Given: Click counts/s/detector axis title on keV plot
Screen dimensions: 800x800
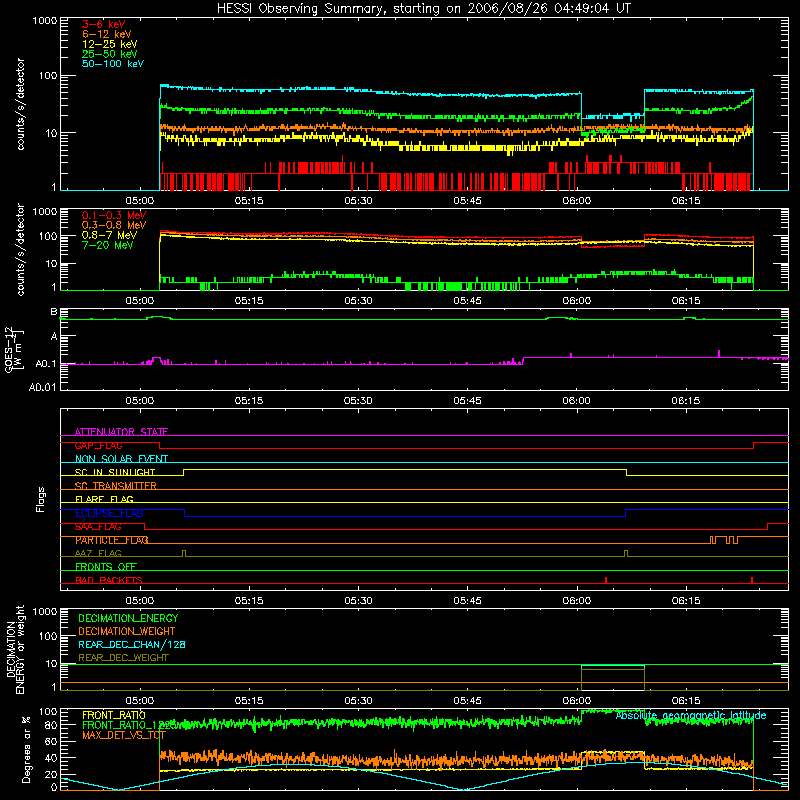Looking at the screenshot, I should pyautogui.click(x=20, y=104).
